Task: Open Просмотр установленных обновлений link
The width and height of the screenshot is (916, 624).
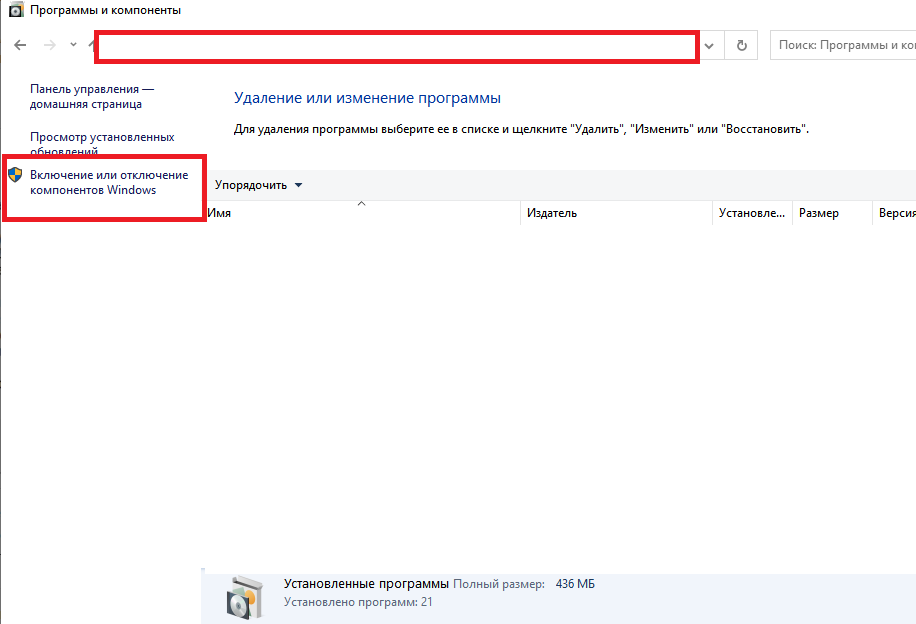Action: [102, 144]
